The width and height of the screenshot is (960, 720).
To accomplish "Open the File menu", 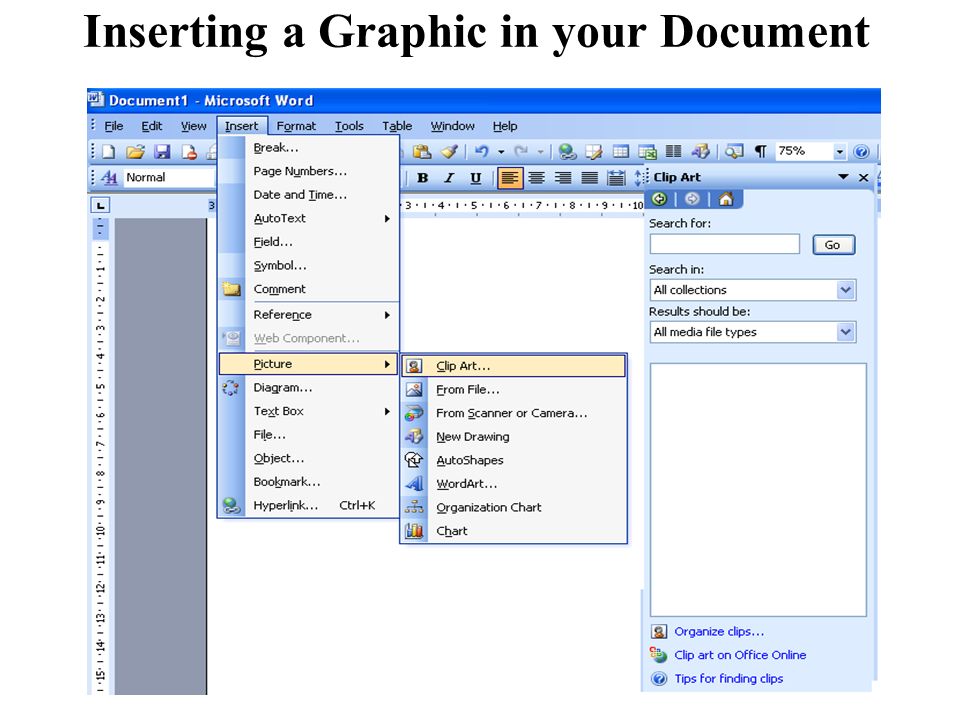I will pos(113,126).
